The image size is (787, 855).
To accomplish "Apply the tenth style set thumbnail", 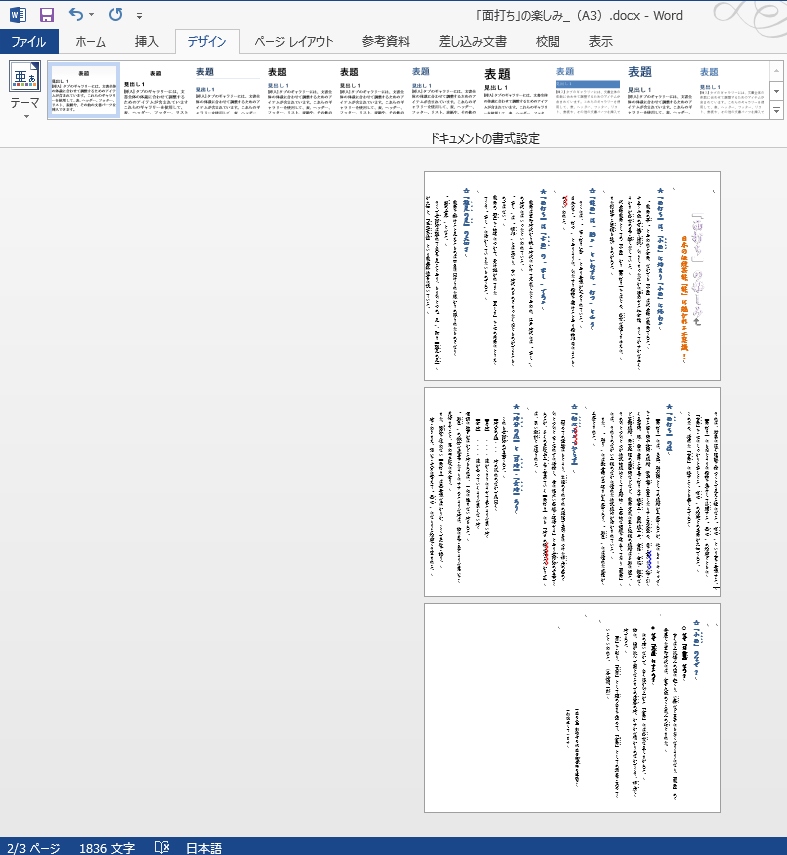I will point(731,91).
